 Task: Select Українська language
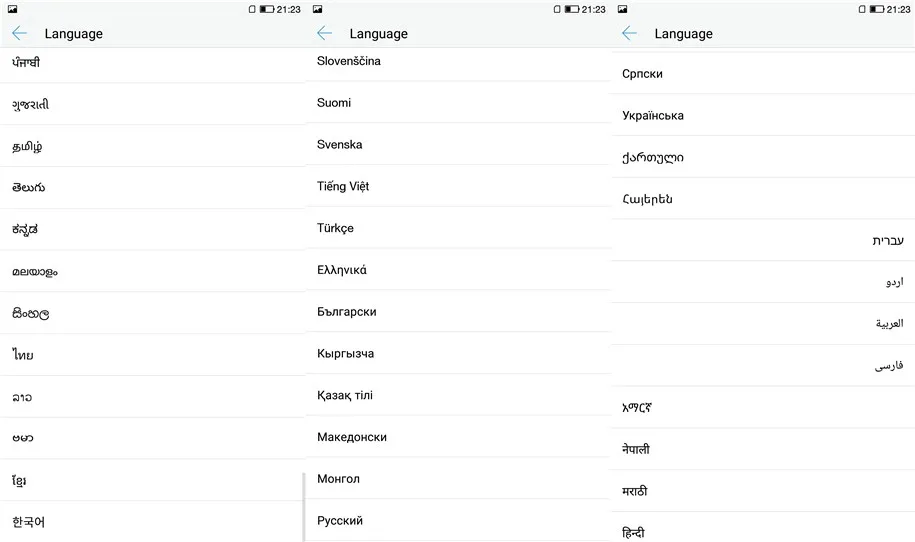(763, 116)
